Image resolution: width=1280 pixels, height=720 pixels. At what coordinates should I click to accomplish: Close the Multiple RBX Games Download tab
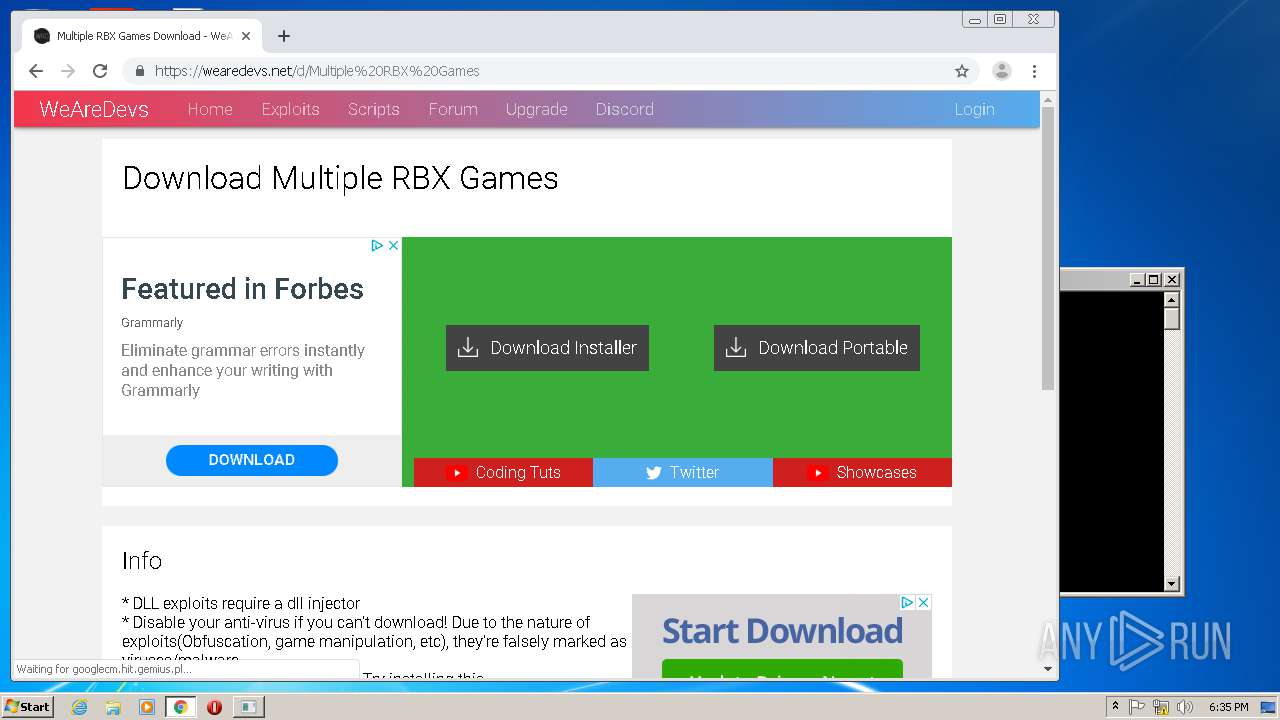point(246,36)
